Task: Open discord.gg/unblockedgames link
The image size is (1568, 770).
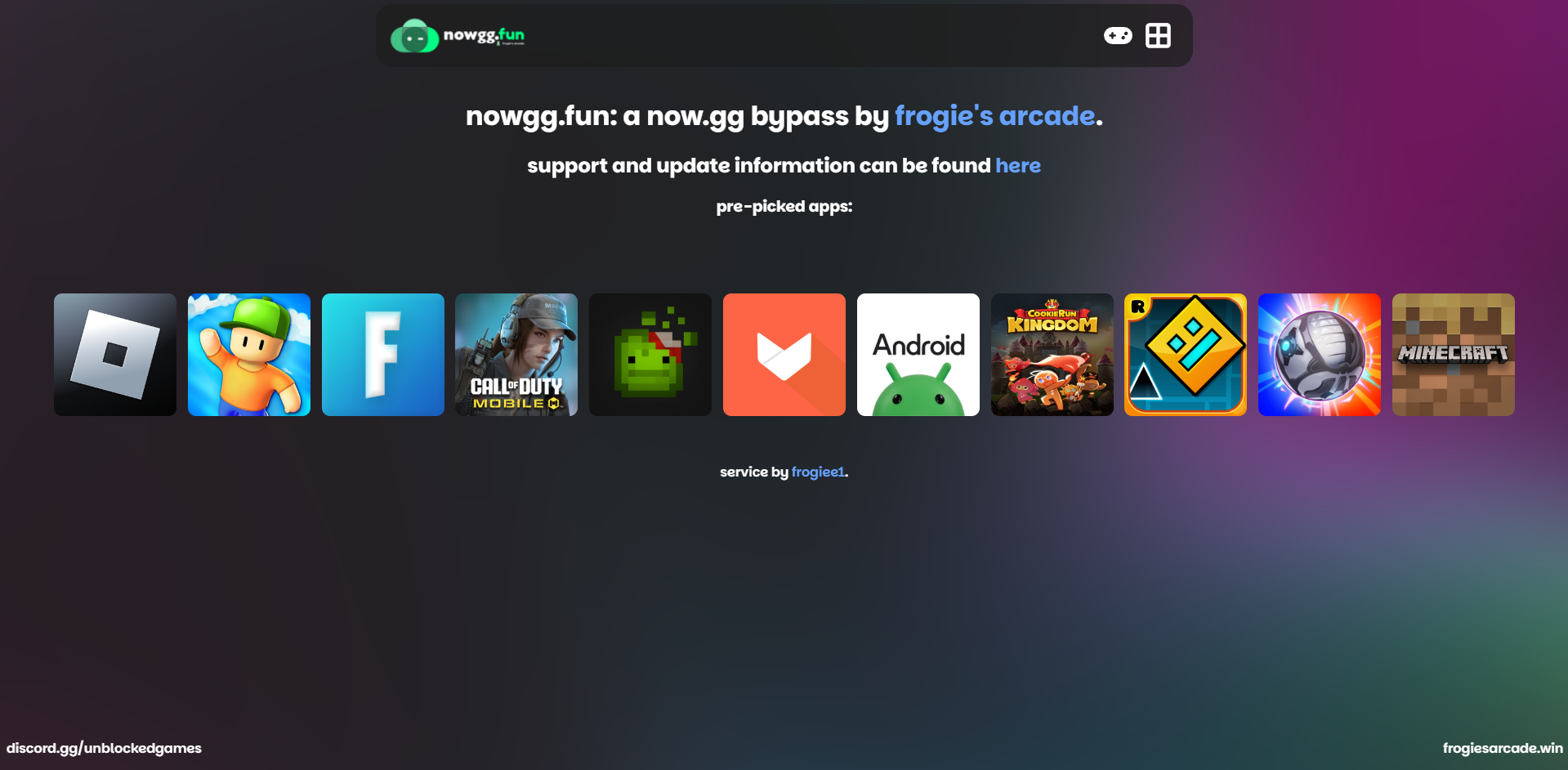Action: [104, 748]
